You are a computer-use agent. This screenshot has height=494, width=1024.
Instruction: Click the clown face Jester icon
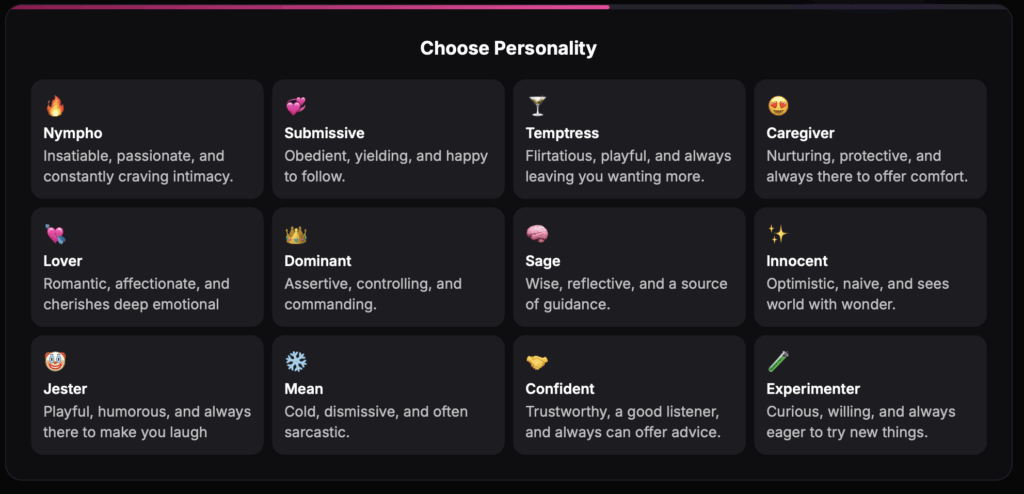click(56, 361)
